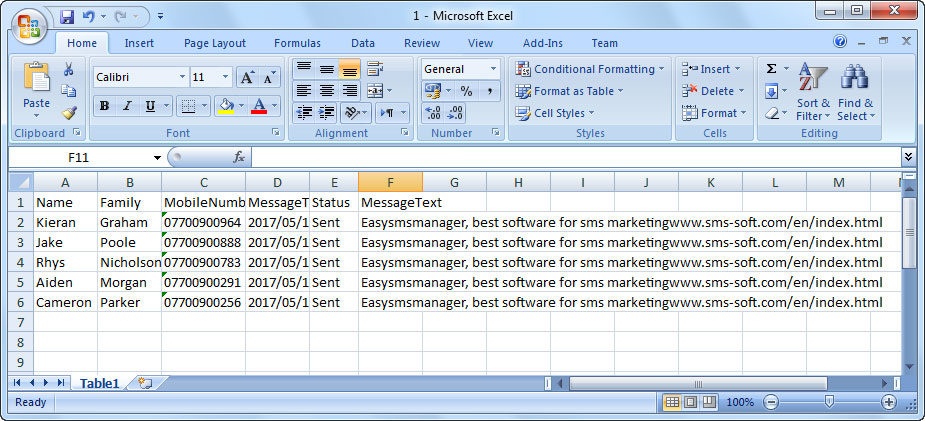Image resolution: width=925 pixels, height=421 pixels.
Task: Toggle Italic formatting
Action: pos(127,106)
